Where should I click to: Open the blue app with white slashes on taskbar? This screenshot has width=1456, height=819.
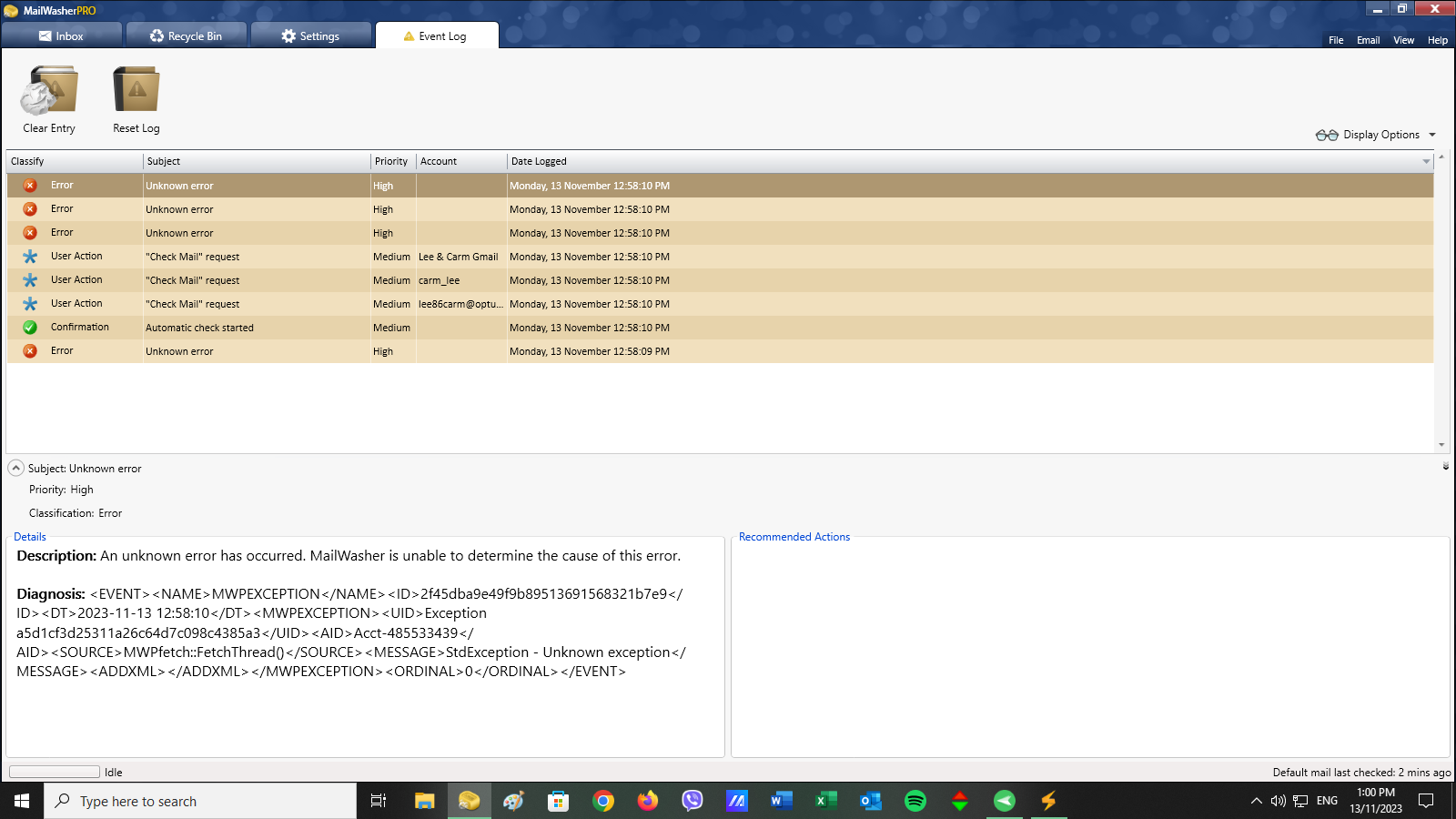tap(737, 801)
